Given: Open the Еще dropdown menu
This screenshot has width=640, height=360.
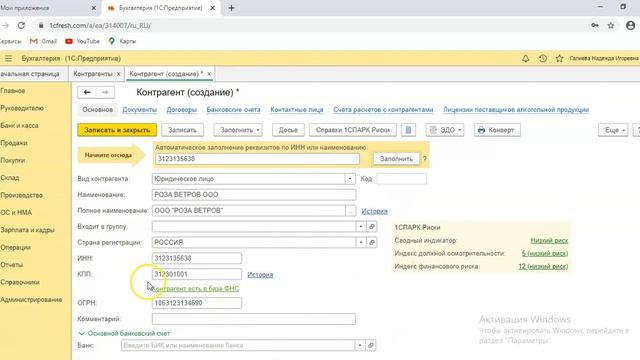Looking at the screenshot, I should click(613, 130).
